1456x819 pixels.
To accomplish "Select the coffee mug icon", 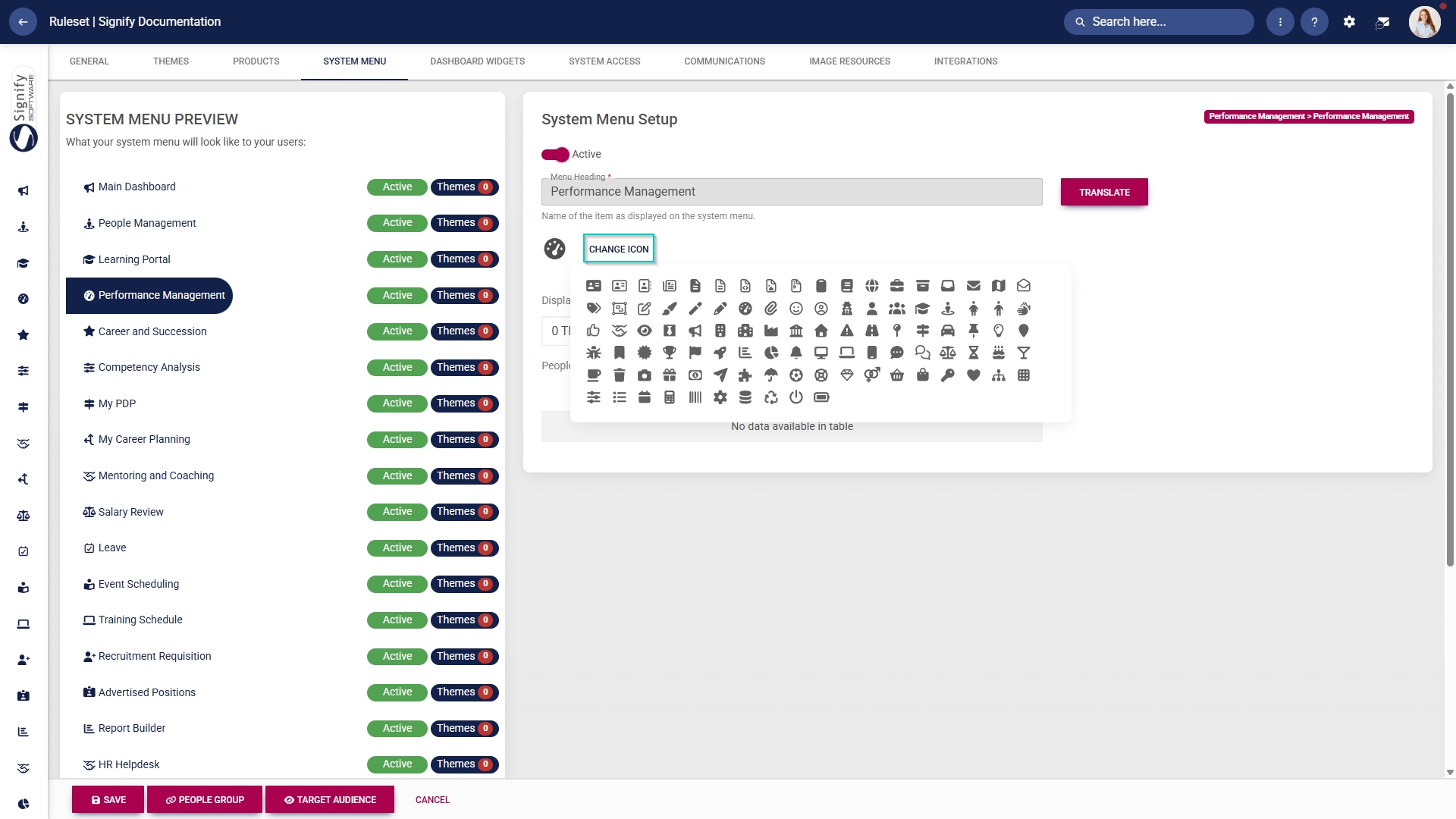I will click(594, 375).
